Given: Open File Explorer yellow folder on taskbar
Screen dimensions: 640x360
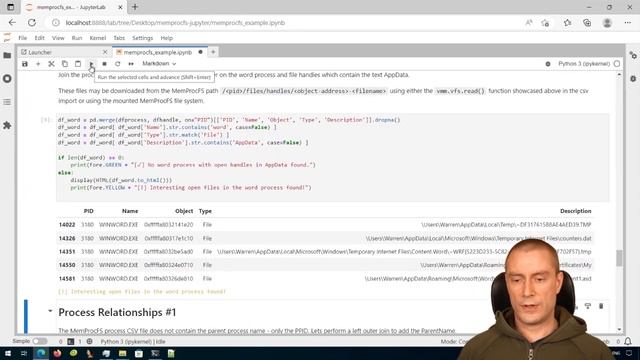Looking at the screenshot, I should pos(122,353).
